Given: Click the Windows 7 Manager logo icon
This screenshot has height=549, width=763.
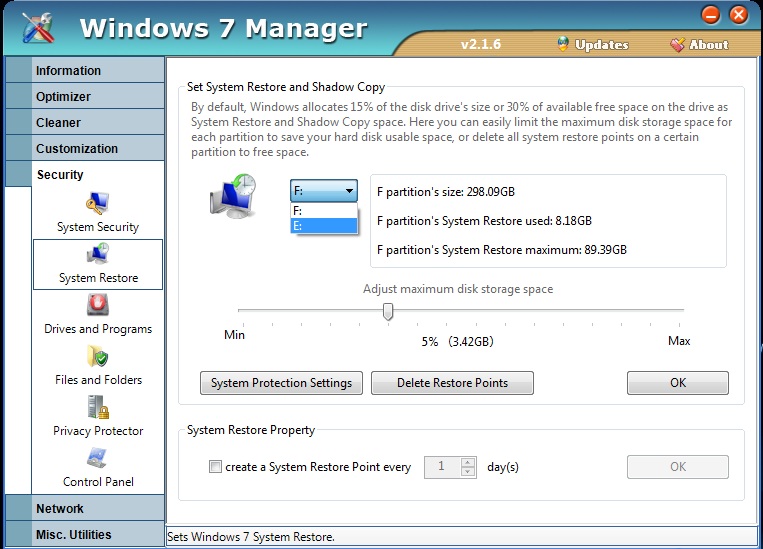Looking at the screenshot, I should pos(37,28).
